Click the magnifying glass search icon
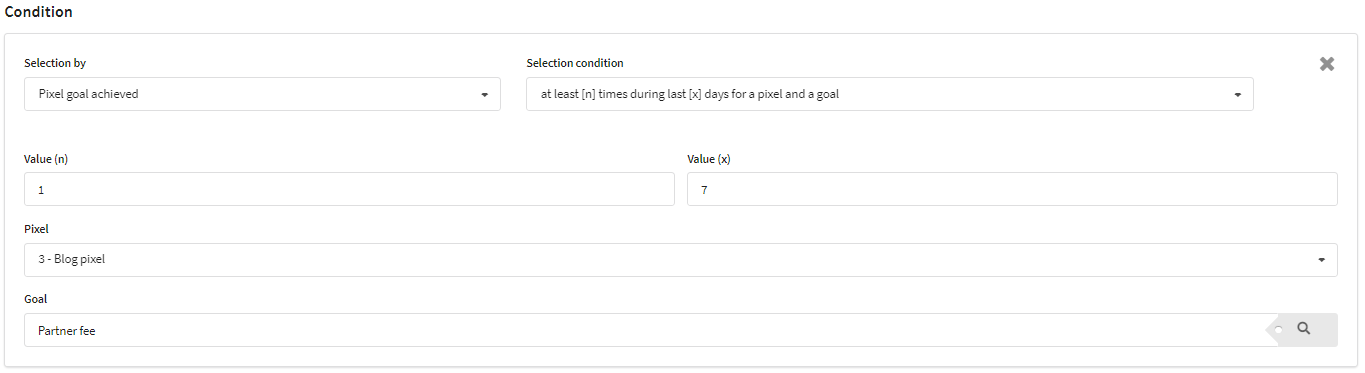 (1303, 328)
